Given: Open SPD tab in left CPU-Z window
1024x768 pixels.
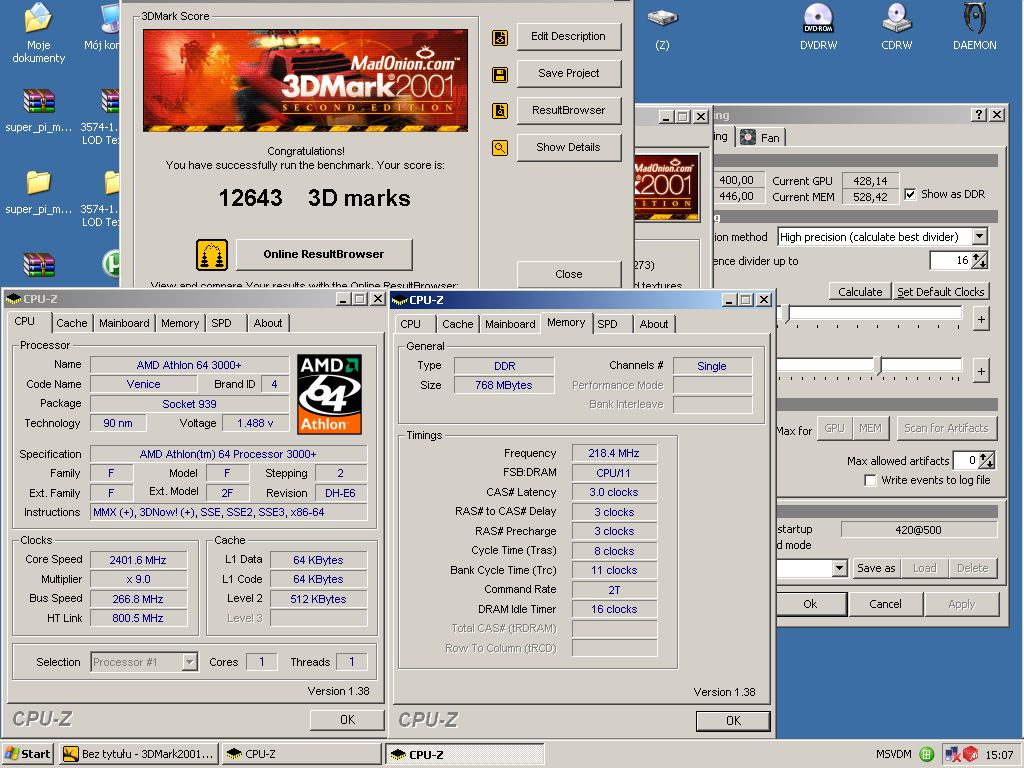Looking at the screenshot, I should (x=221, y=323).
